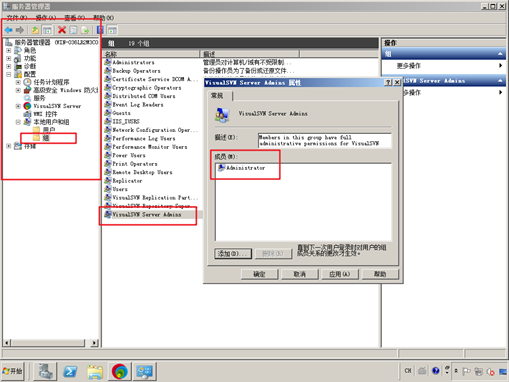509x382 pixels.
Task: Expand the 角色 tree node
Action: coord(9,50)
